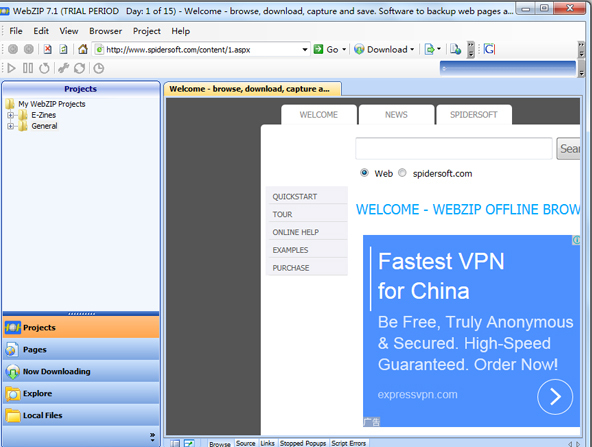
Task: Refresh the current page icon
Action: pyautogui.click(x=63, y=49)
